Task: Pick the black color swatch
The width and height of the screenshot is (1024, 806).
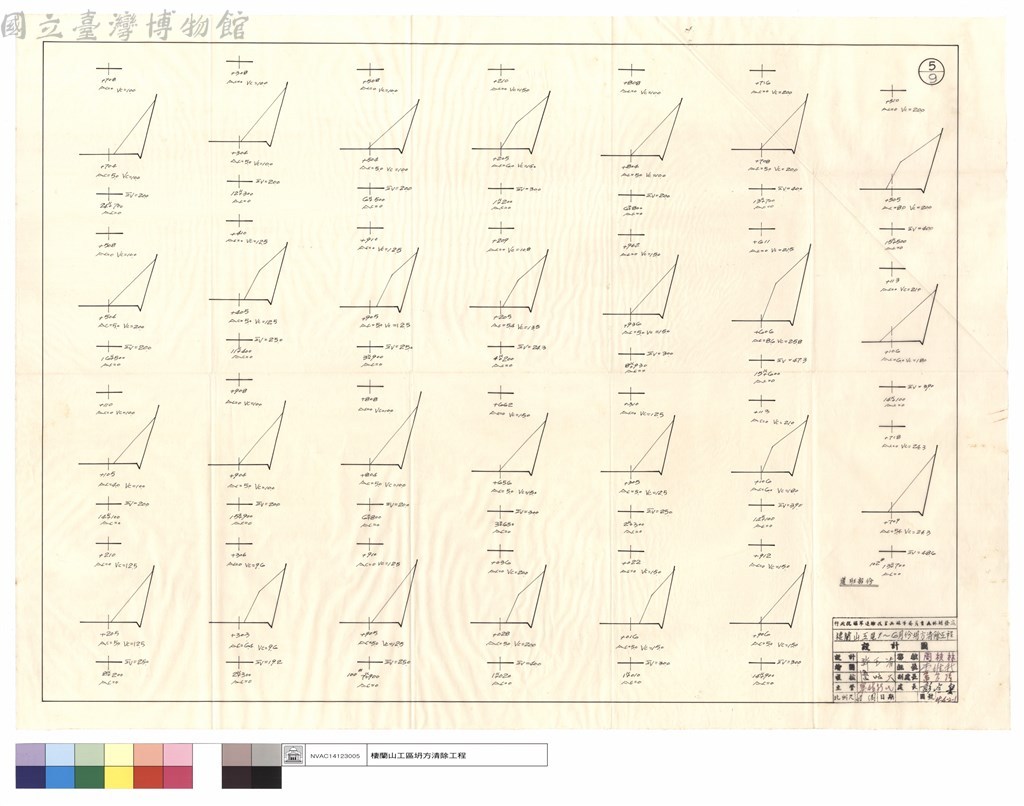Action: pyautogui.click(x=266, y=777)
